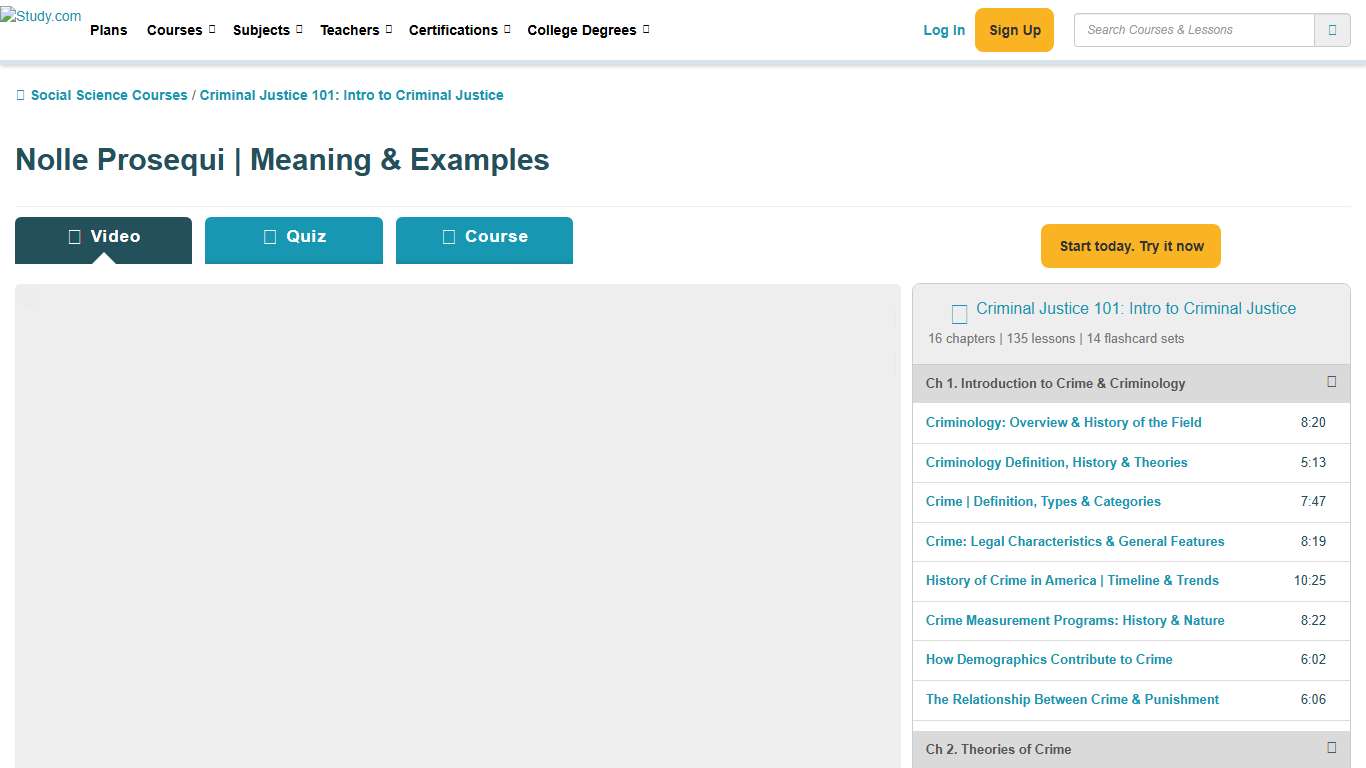The height and width of the screenshot is (768, 1366).
Task: Expand the College Degrees menu
Action: tap(588, 30)
